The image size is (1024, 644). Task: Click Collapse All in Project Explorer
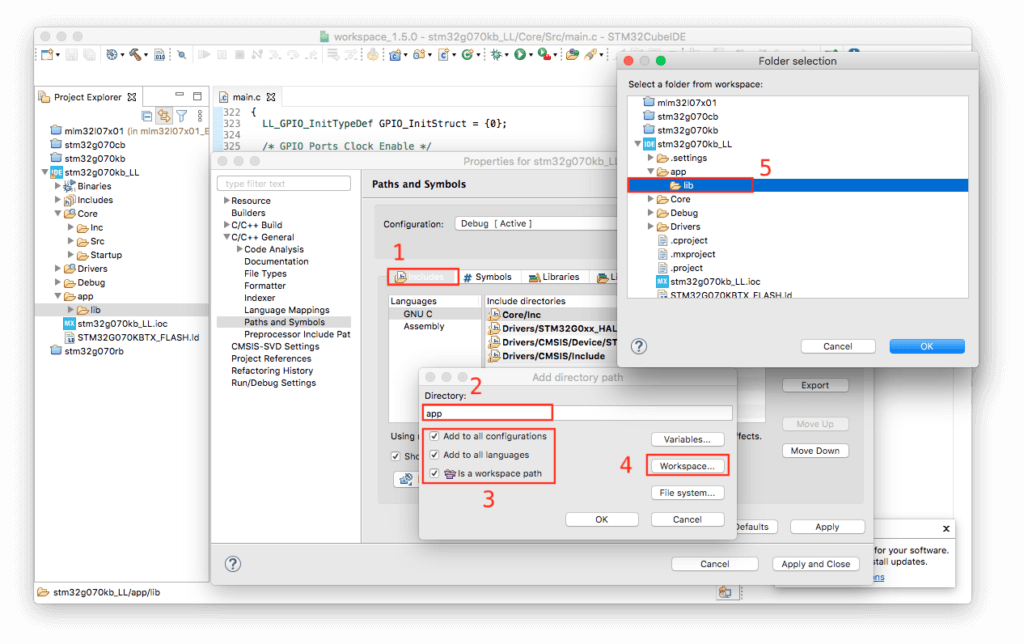(x=147, y=116)
